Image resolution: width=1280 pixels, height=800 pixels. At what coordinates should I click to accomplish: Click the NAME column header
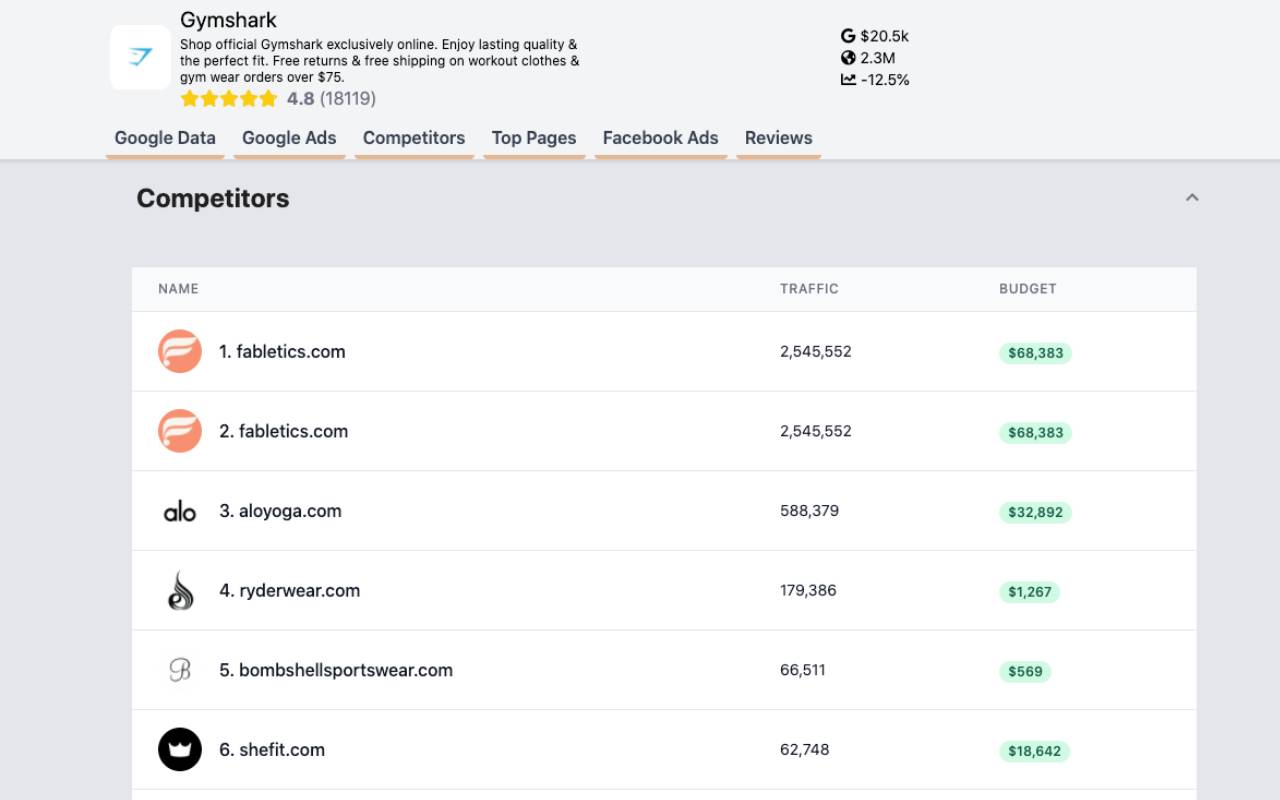pos(178,289)
